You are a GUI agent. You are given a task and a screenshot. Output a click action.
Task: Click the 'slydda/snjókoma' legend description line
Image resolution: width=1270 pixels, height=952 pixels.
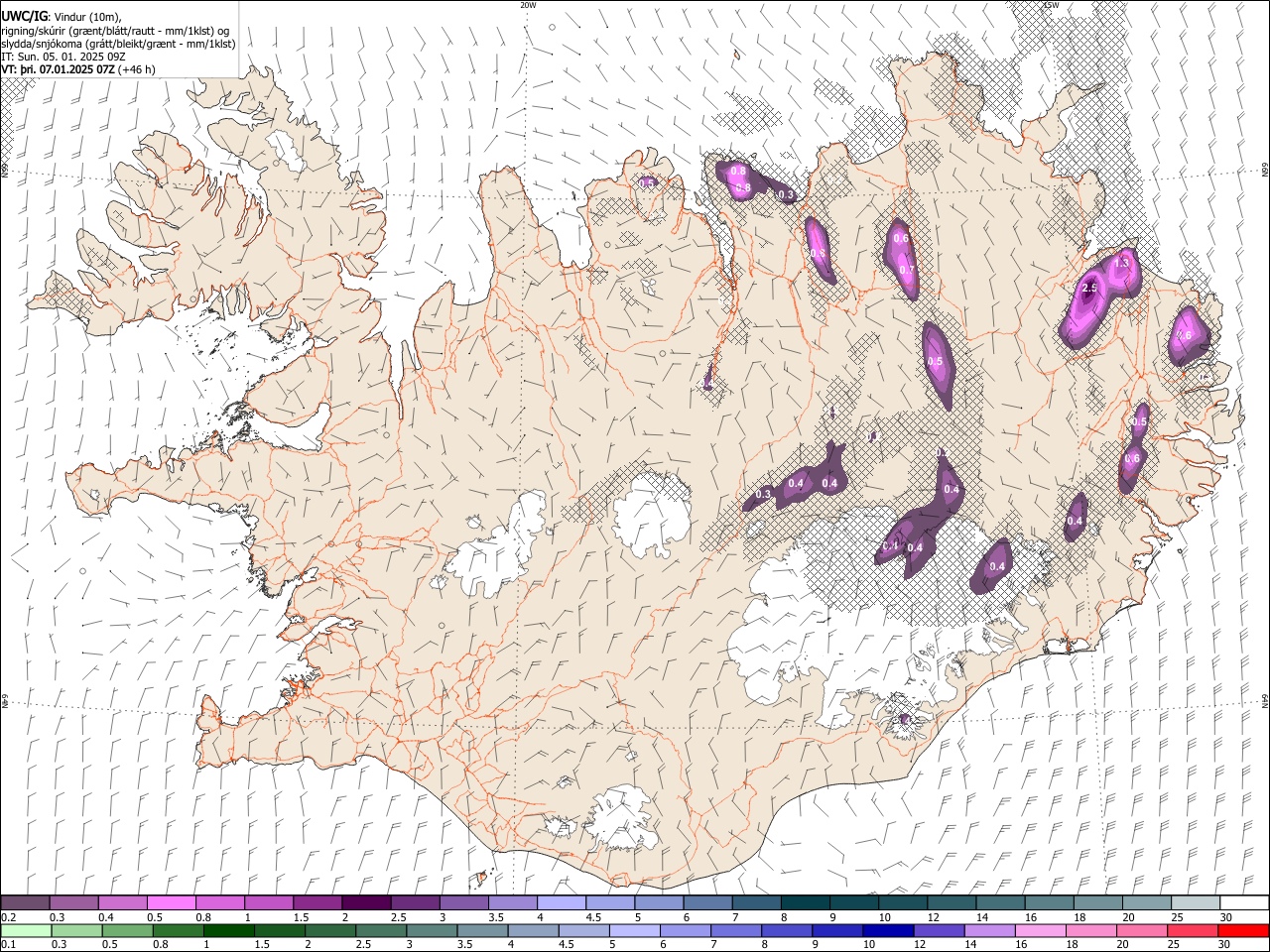tap(118, 44)
